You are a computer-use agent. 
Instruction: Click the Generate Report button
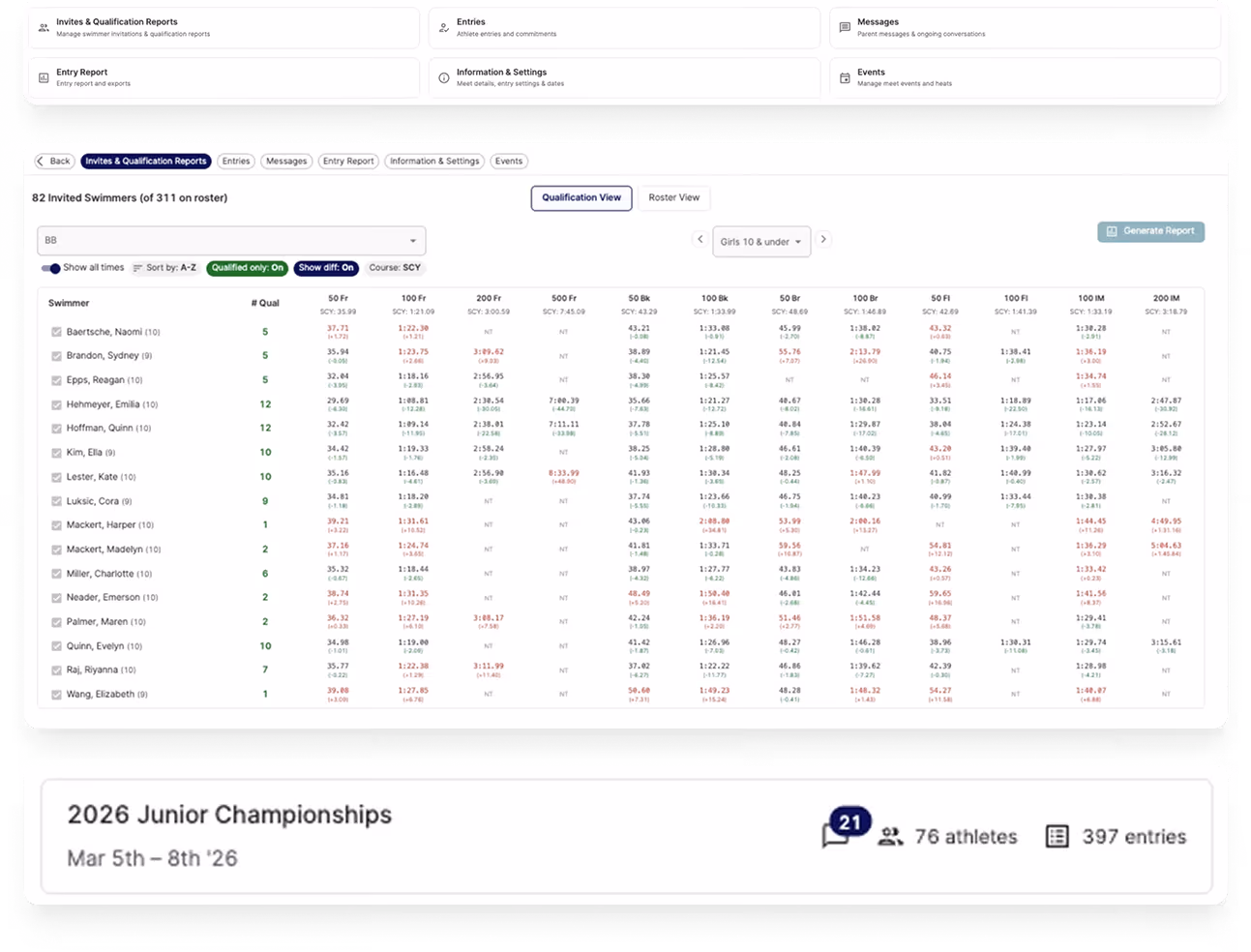pyautogui.click(x=1150, y=231)
